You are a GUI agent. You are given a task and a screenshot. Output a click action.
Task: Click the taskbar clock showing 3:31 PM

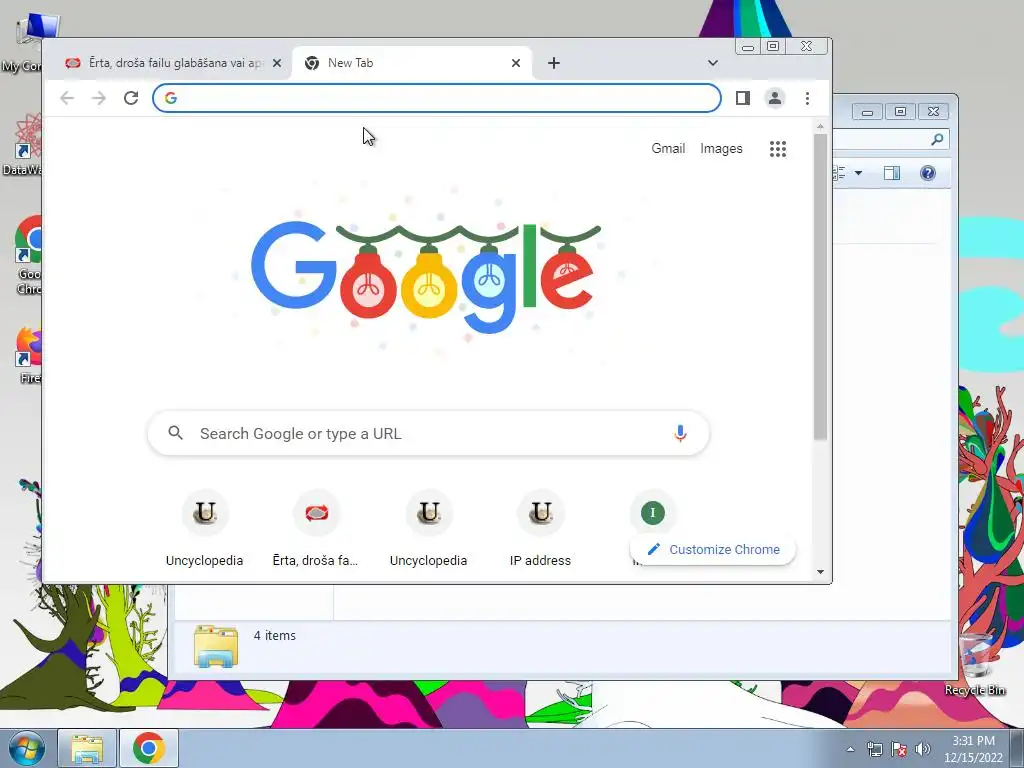tap(973, 749)
